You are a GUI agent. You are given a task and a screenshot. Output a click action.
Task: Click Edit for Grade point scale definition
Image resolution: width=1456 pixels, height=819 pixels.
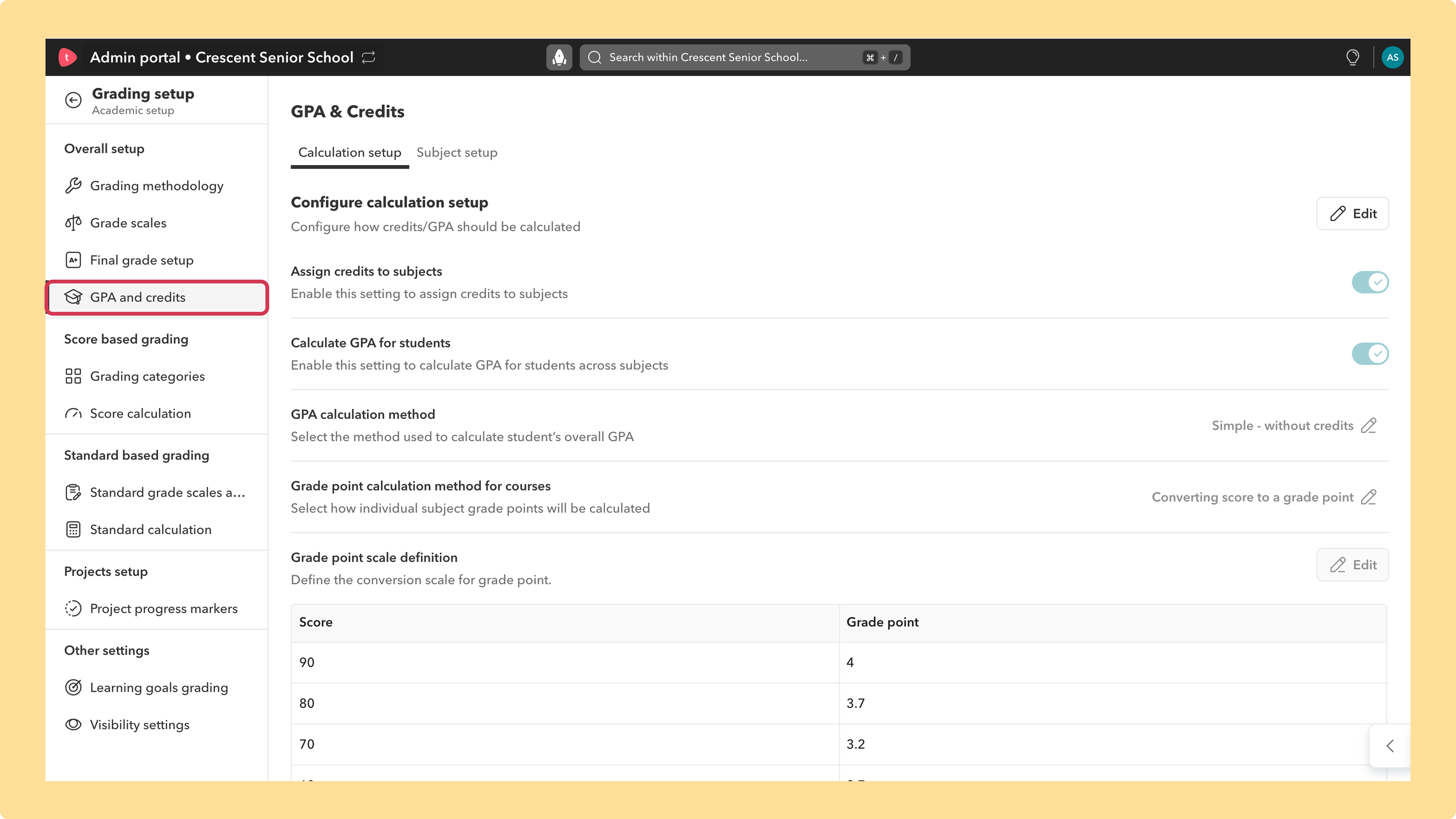[x=1353, y=565]
